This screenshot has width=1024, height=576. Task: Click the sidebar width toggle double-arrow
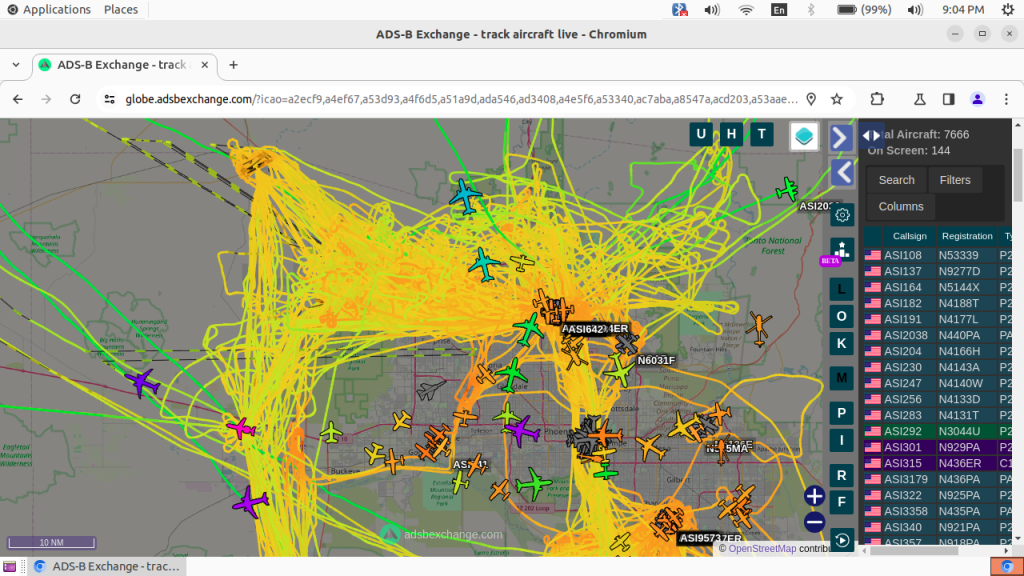[872, 136]
